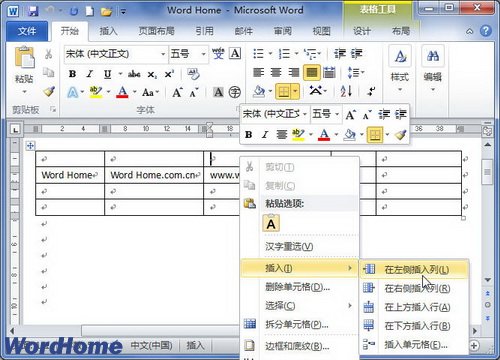Viewport: 500px width, 360px height.
Task: Click Grow Font icon in ribbon
Action: point(177,92)
